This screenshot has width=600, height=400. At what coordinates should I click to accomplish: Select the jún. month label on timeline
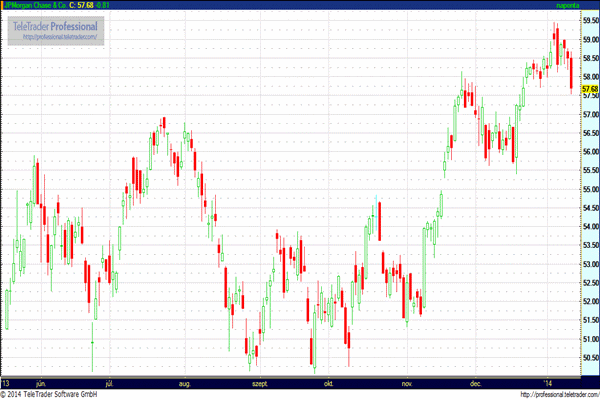(41, 384)
